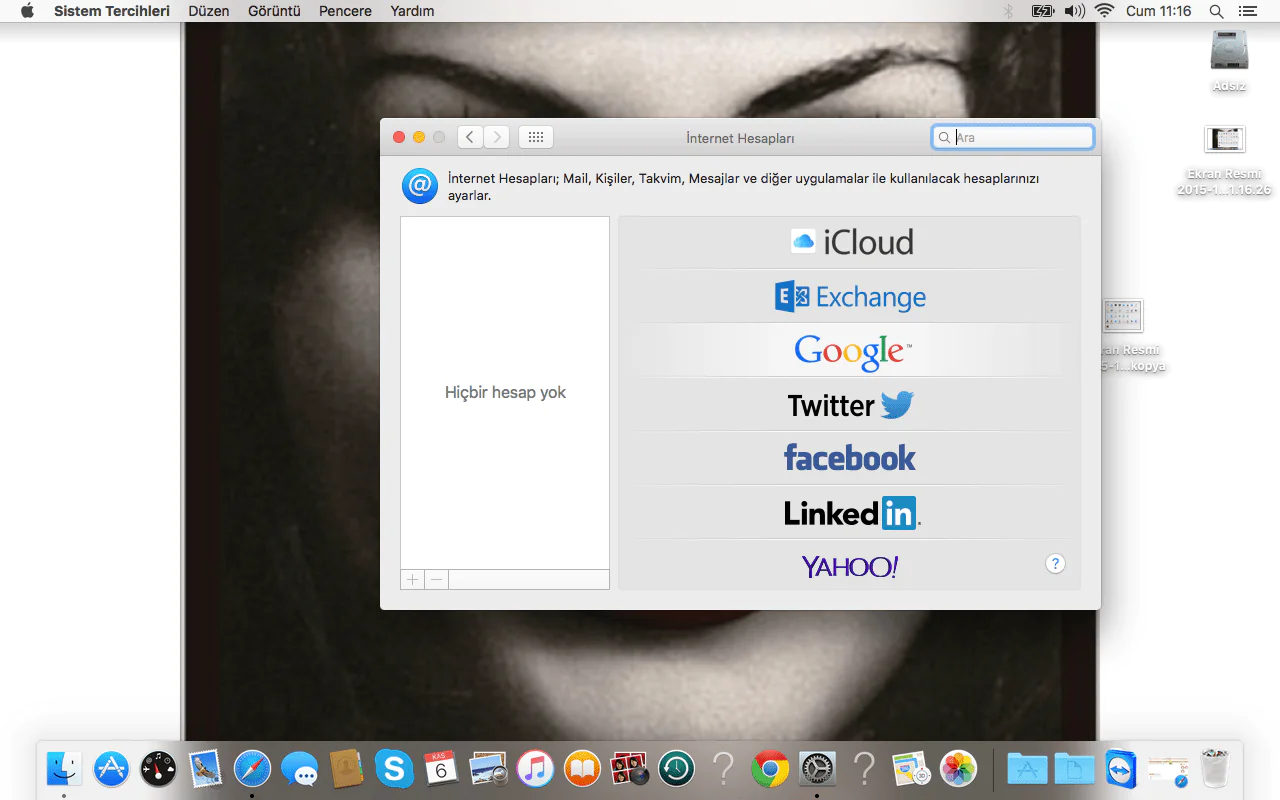Click the Twitter bird icon
This screenshot has height=800, width=1280.
[896, 404]
